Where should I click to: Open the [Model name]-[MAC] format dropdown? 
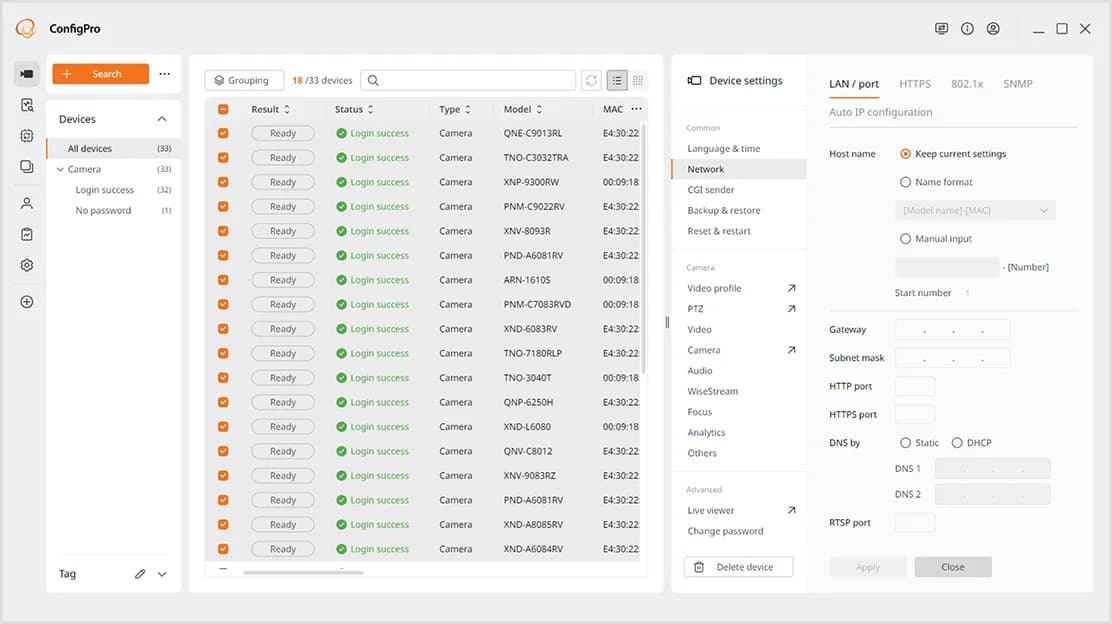[975, 211]
